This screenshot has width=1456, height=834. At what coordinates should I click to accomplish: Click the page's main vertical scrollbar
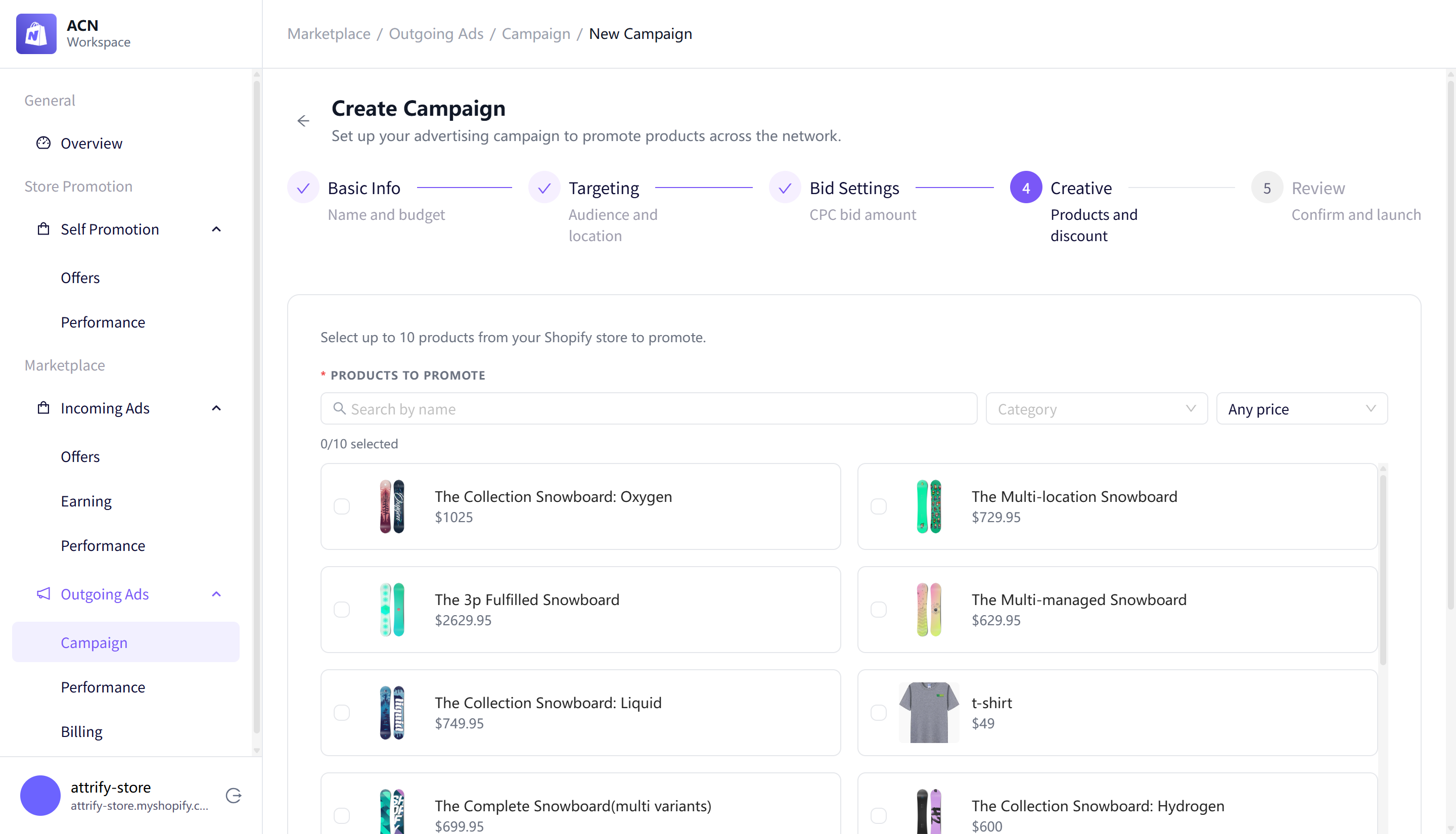click(1450, 344)
